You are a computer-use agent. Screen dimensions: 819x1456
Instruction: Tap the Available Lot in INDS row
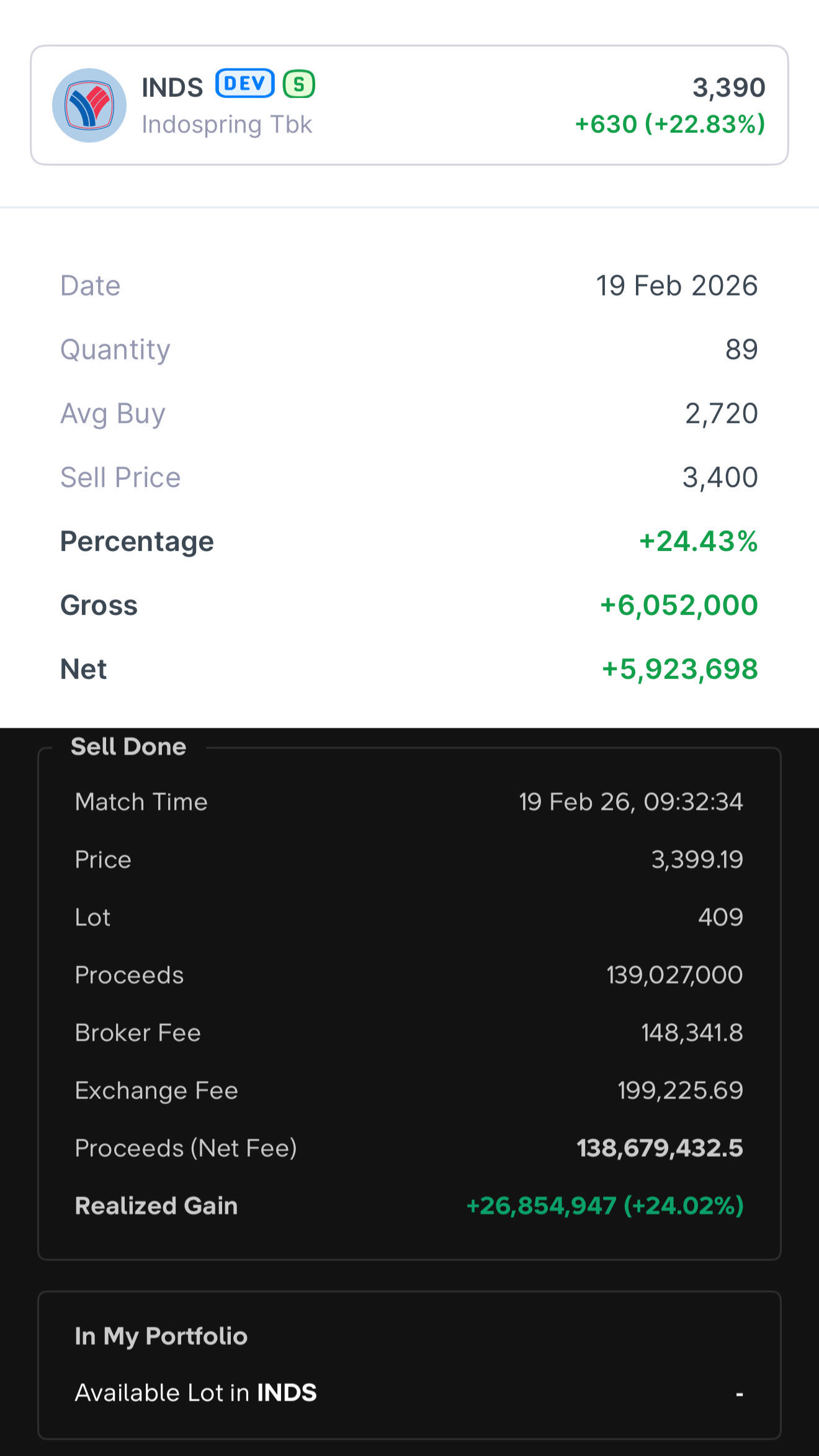click(408, 1393)
